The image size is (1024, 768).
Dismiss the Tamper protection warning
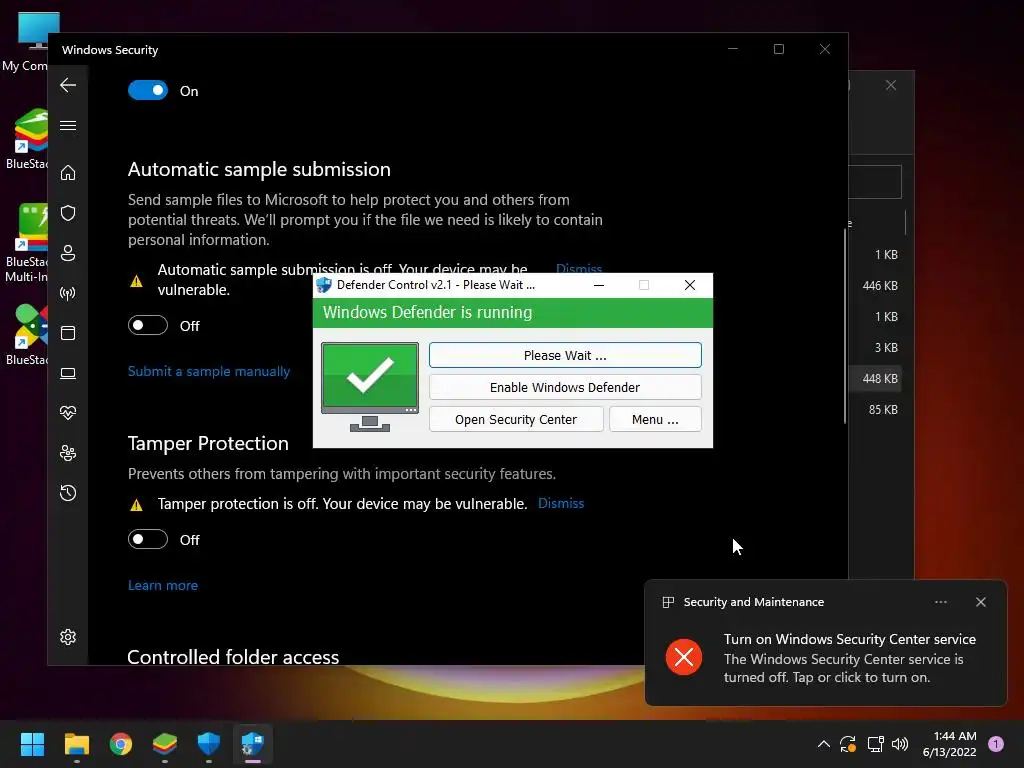561,504
